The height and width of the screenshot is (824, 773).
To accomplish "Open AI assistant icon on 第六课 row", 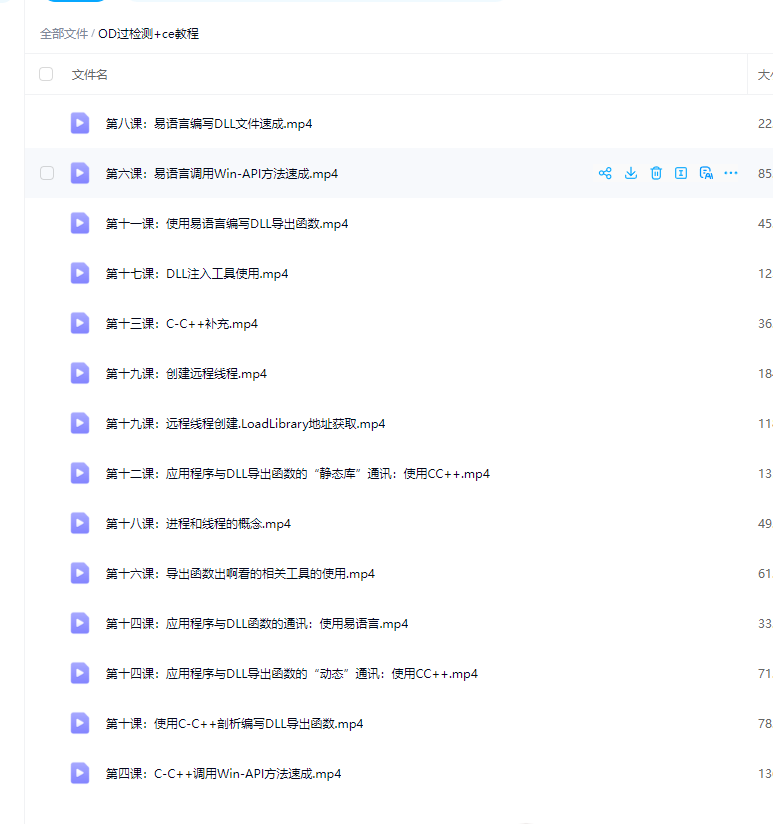I will tap(706, 173).
